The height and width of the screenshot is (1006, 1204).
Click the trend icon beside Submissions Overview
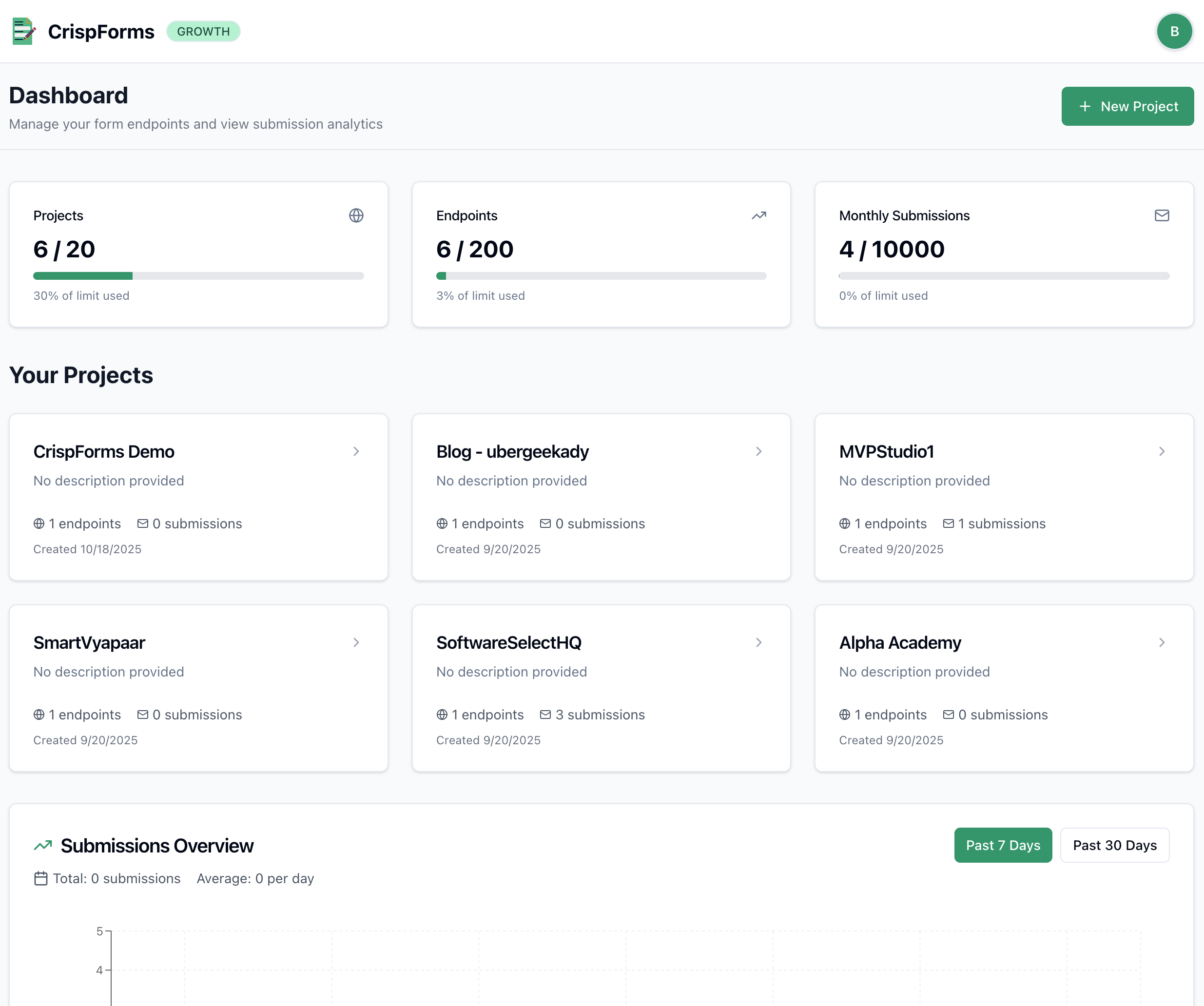[43, 846]
